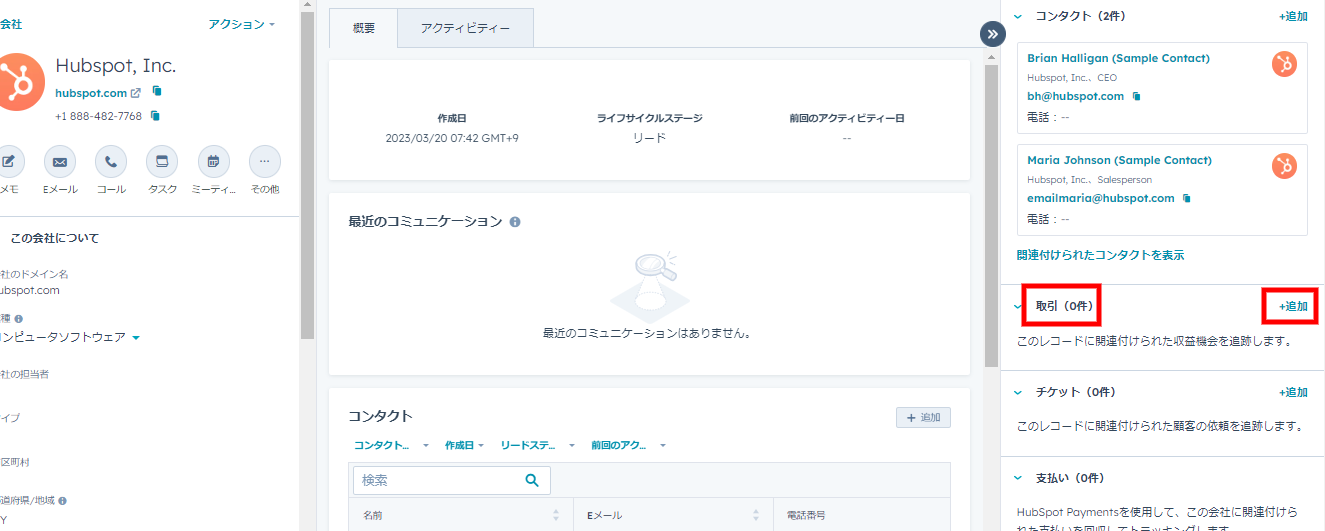Open Maria Johnson (Sample Contact) link
The height and width of the screenshot is (531, 1325).
coord(1119,160)
